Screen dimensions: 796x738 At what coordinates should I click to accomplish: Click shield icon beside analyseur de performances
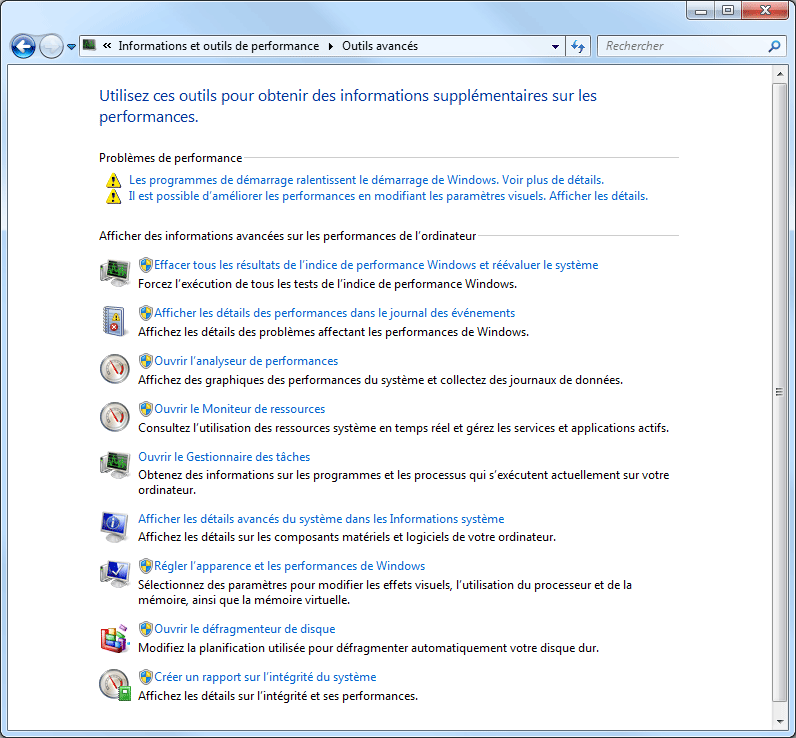pos(146,361)
